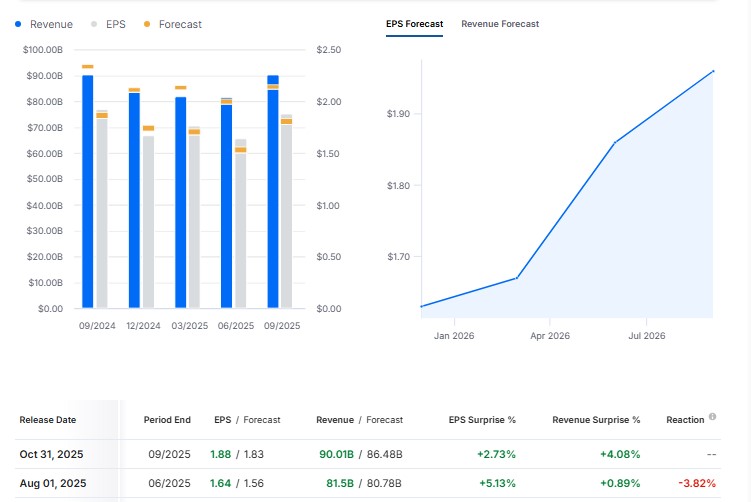Viewport: 751px width, 502px height.
Task: Open the Revenue Forecast tab
Action: 500,23
